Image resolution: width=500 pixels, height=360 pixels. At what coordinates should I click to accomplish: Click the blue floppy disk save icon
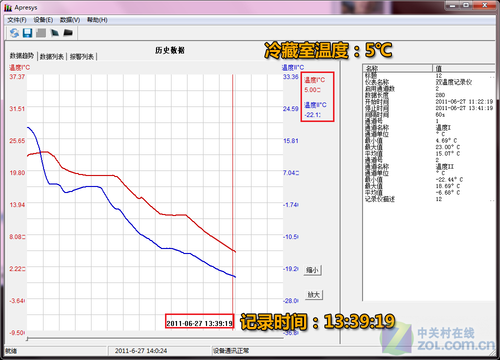point(27,33)
